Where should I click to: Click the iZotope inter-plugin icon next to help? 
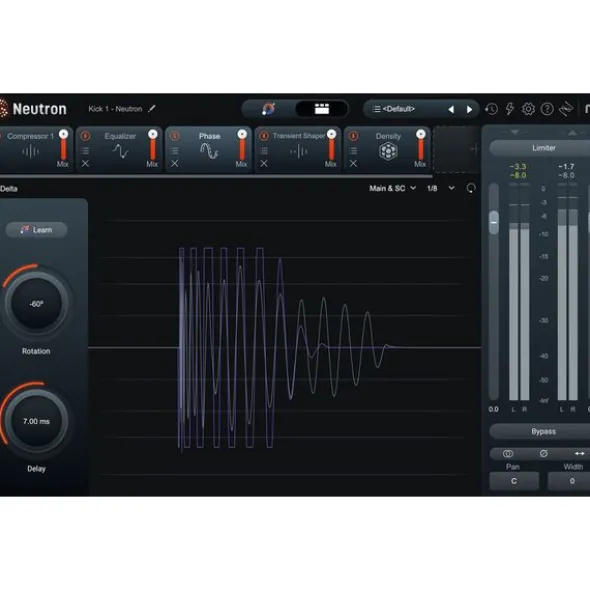tap(566, 109)
